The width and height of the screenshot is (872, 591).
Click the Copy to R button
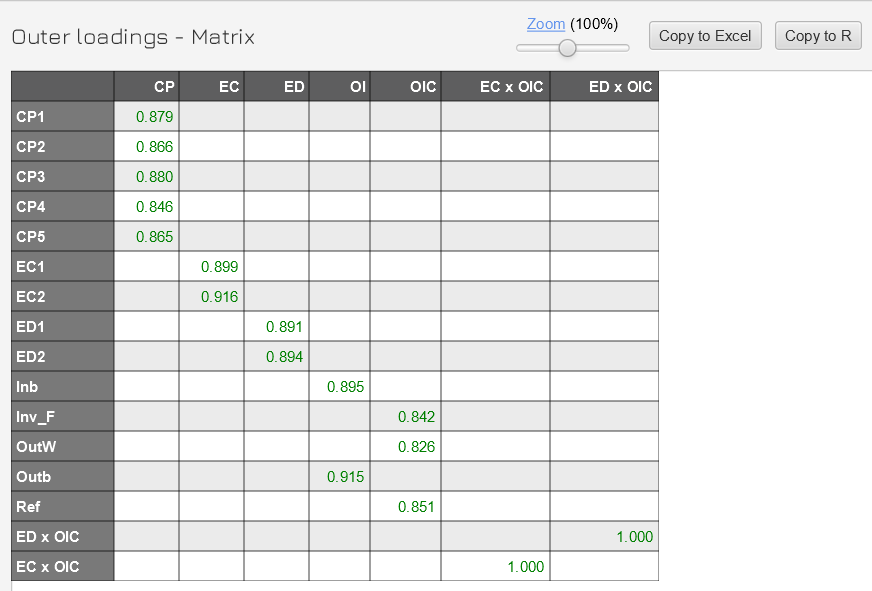point(817,36)
